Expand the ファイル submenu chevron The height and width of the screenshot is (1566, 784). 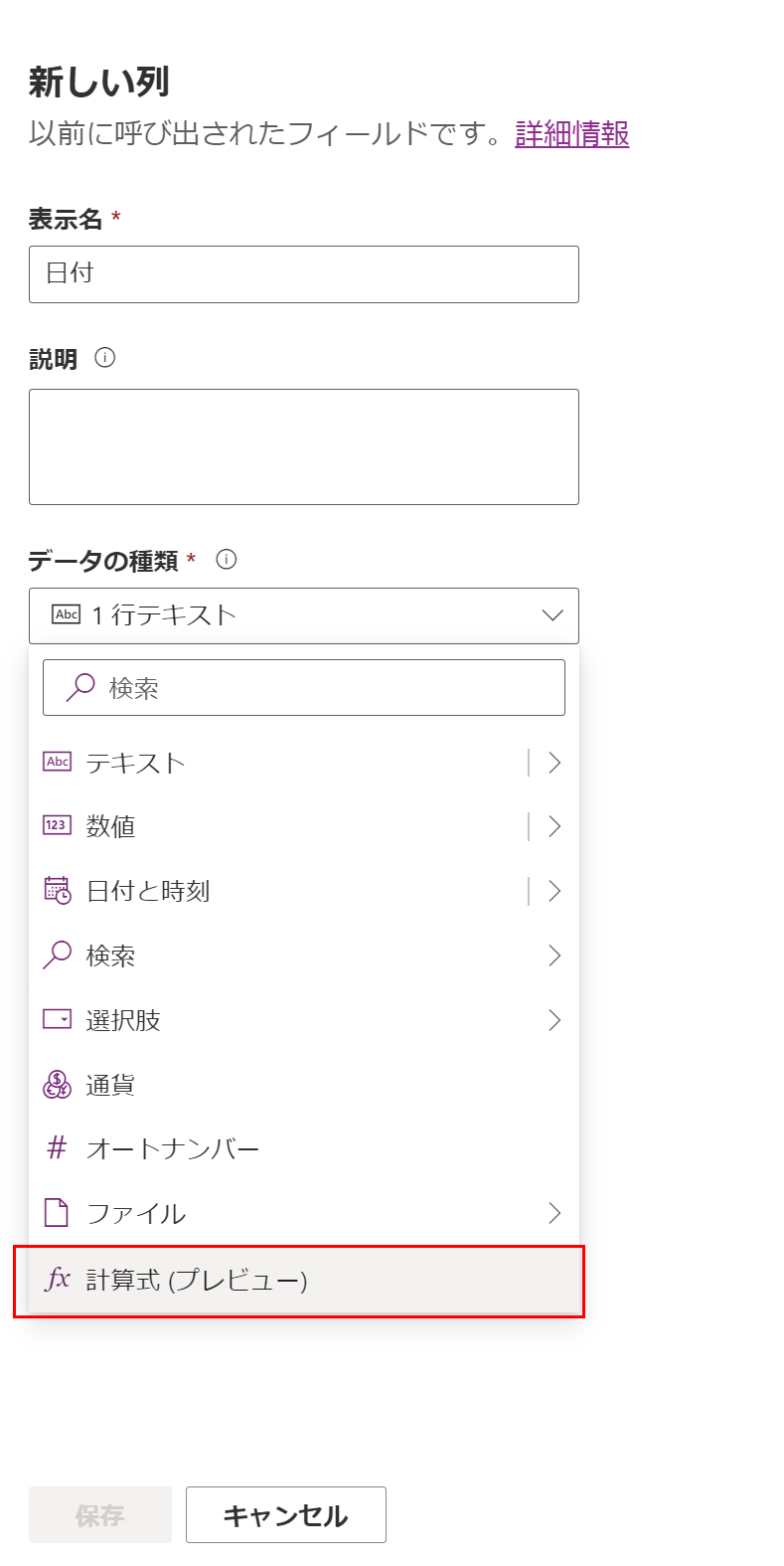[x=554, y=1213]
